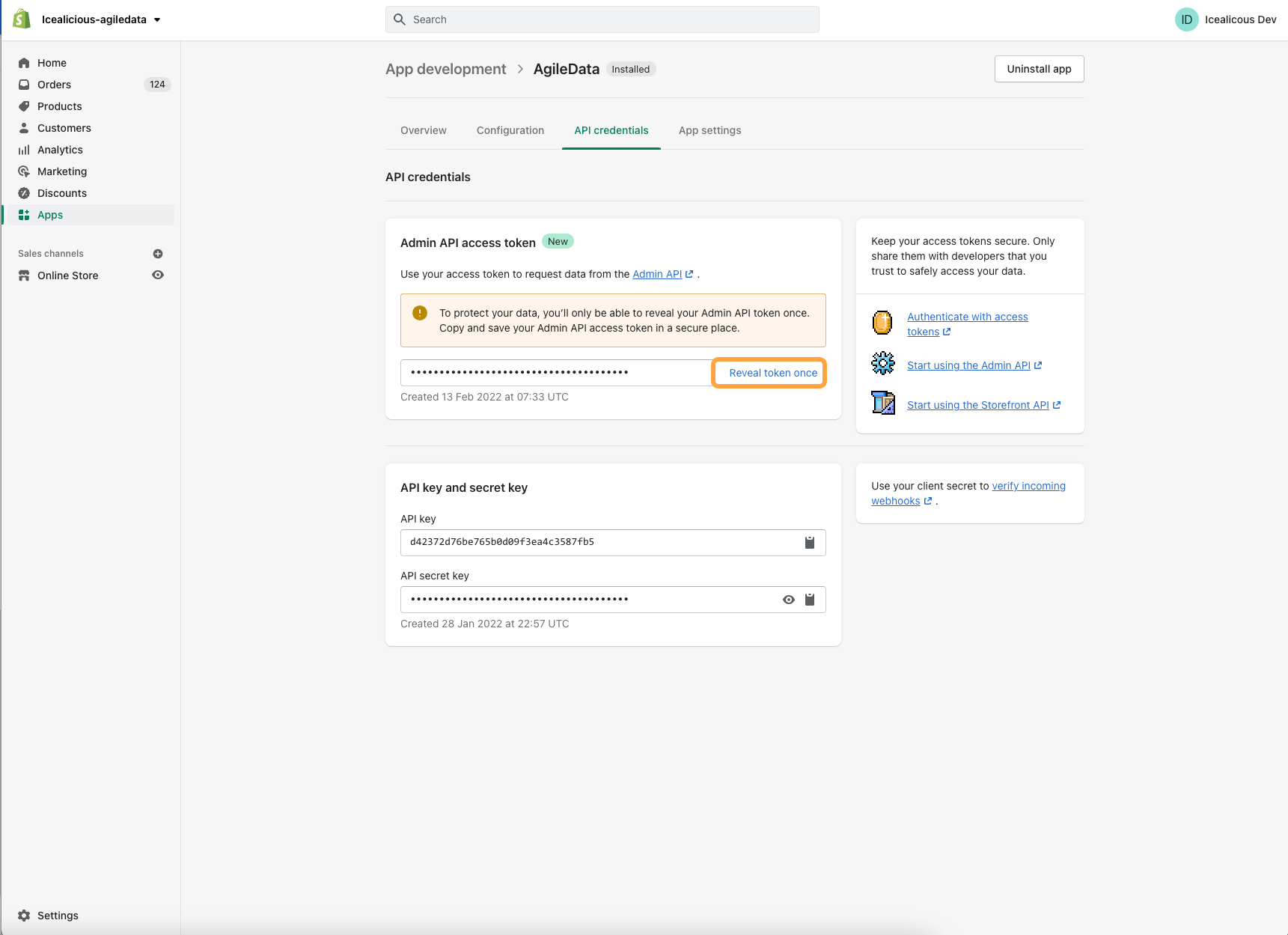Click Created 13 Feb 2022 timestamp text
This screenshot has height=935, width=1288.
click(x=484, y=397)
